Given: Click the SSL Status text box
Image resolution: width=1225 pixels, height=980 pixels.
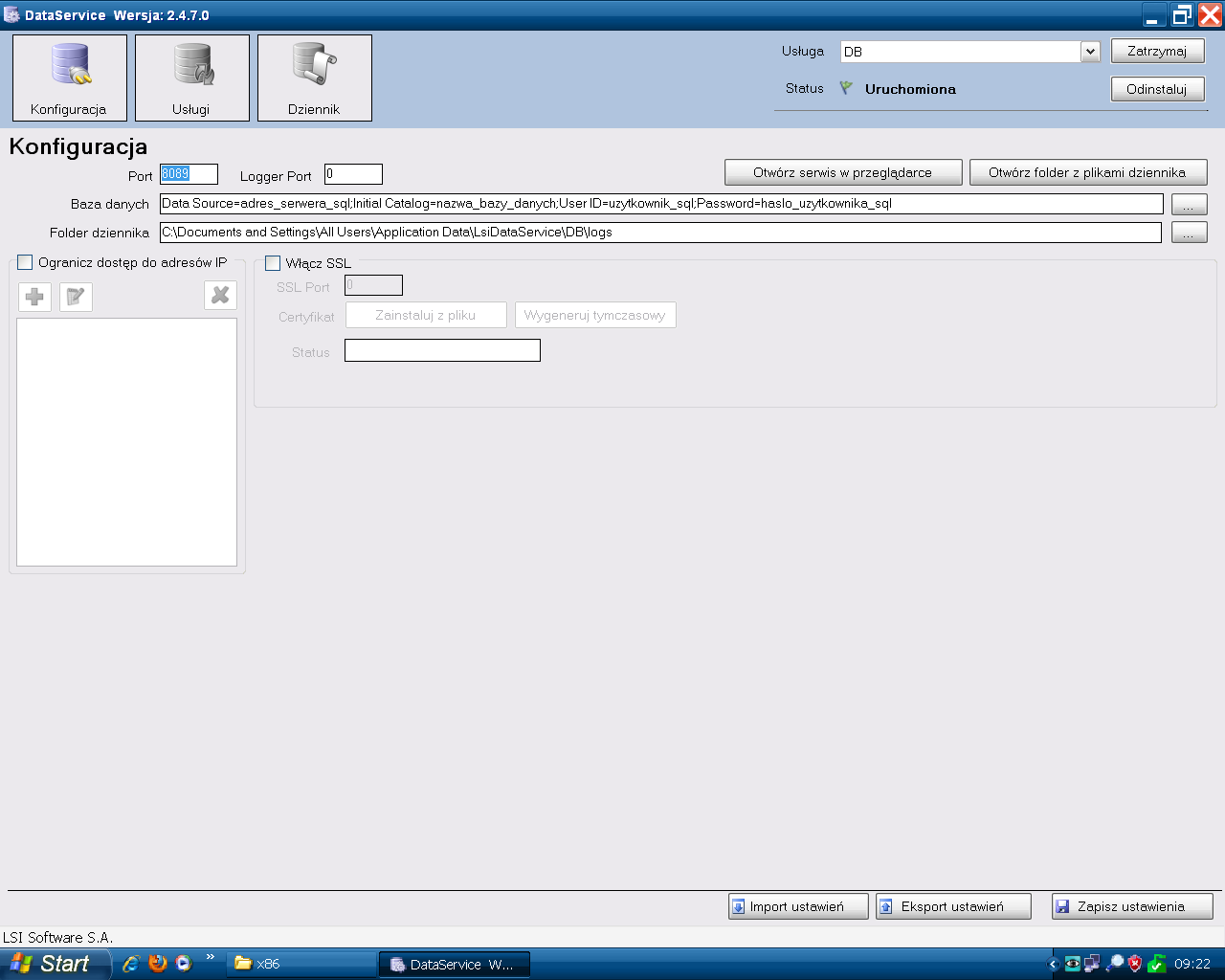Looking at the screenshot, I should click(442, 350).
